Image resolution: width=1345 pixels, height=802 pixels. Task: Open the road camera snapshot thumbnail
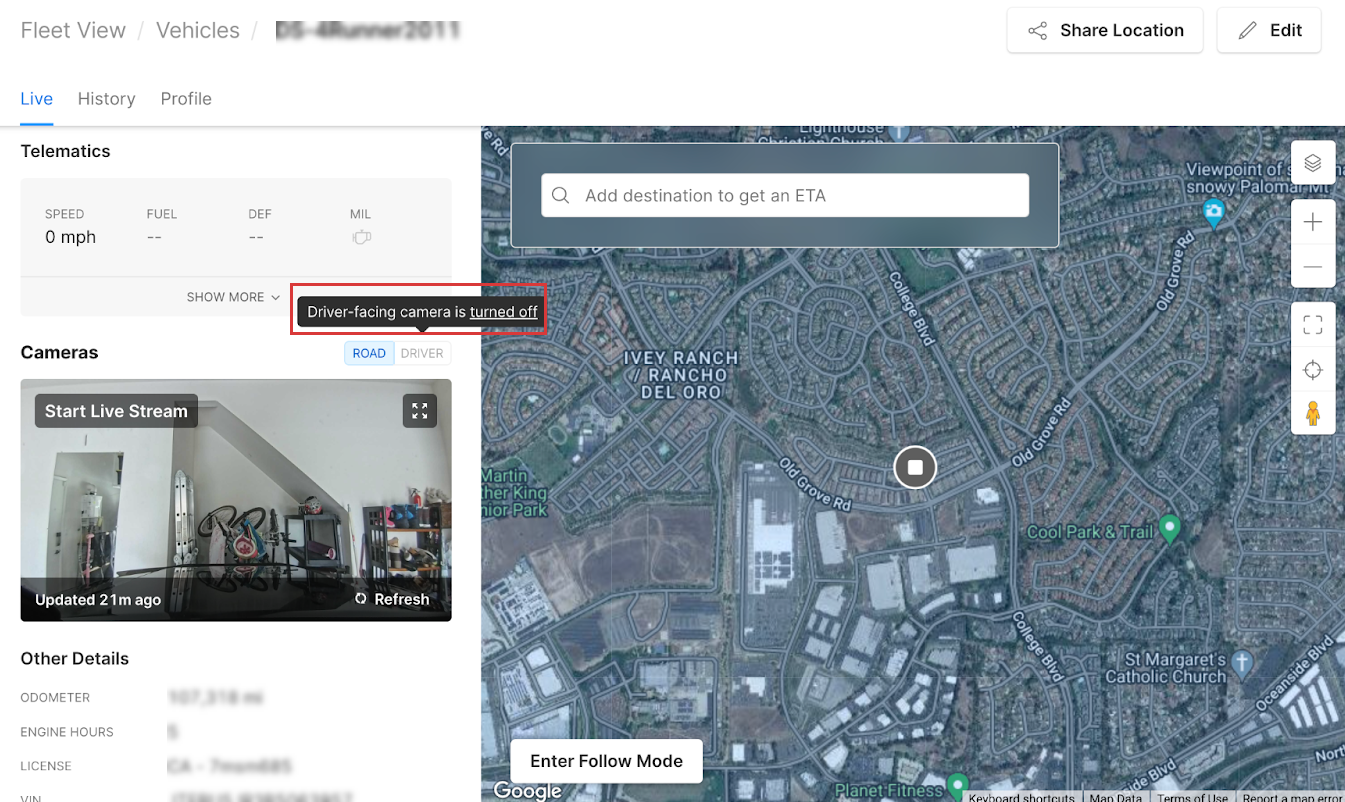tap(236, 500)
